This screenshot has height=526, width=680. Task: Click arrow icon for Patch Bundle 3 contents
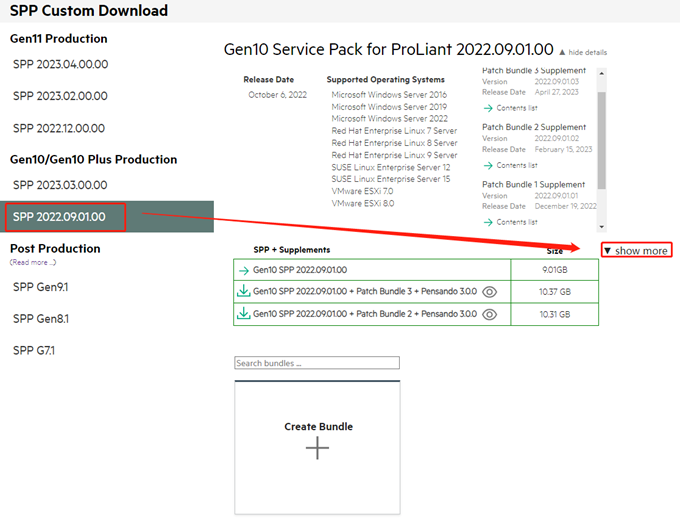(488, 107)
